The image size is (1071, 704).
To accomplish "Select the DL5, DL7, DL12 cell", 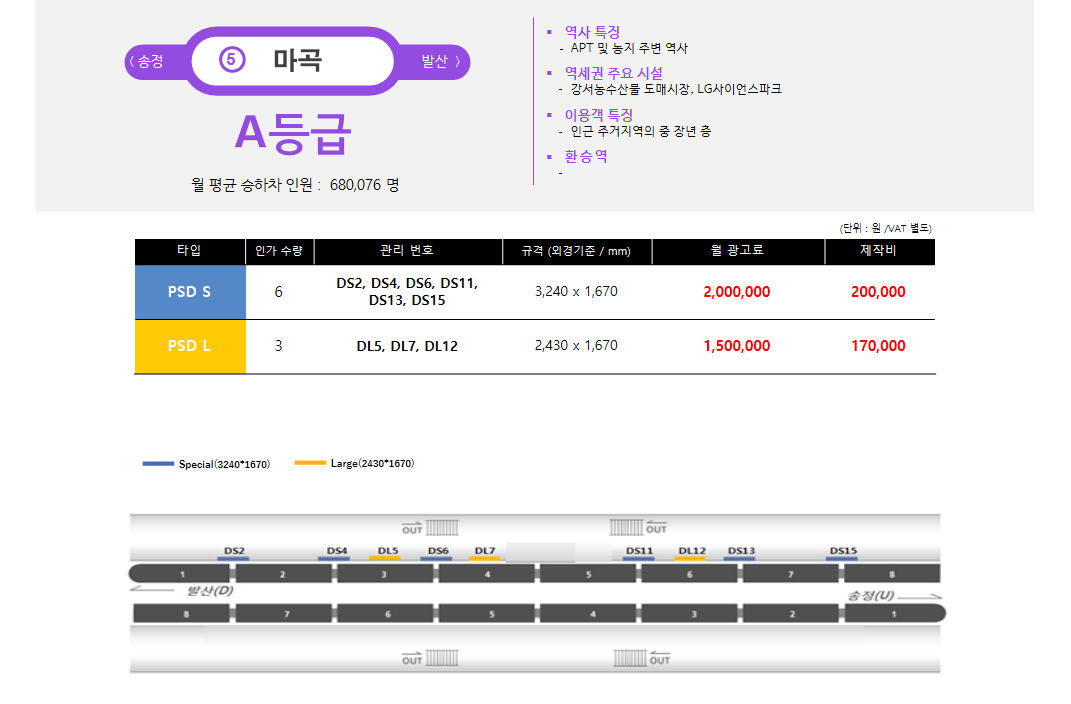I will coord(407,346).
